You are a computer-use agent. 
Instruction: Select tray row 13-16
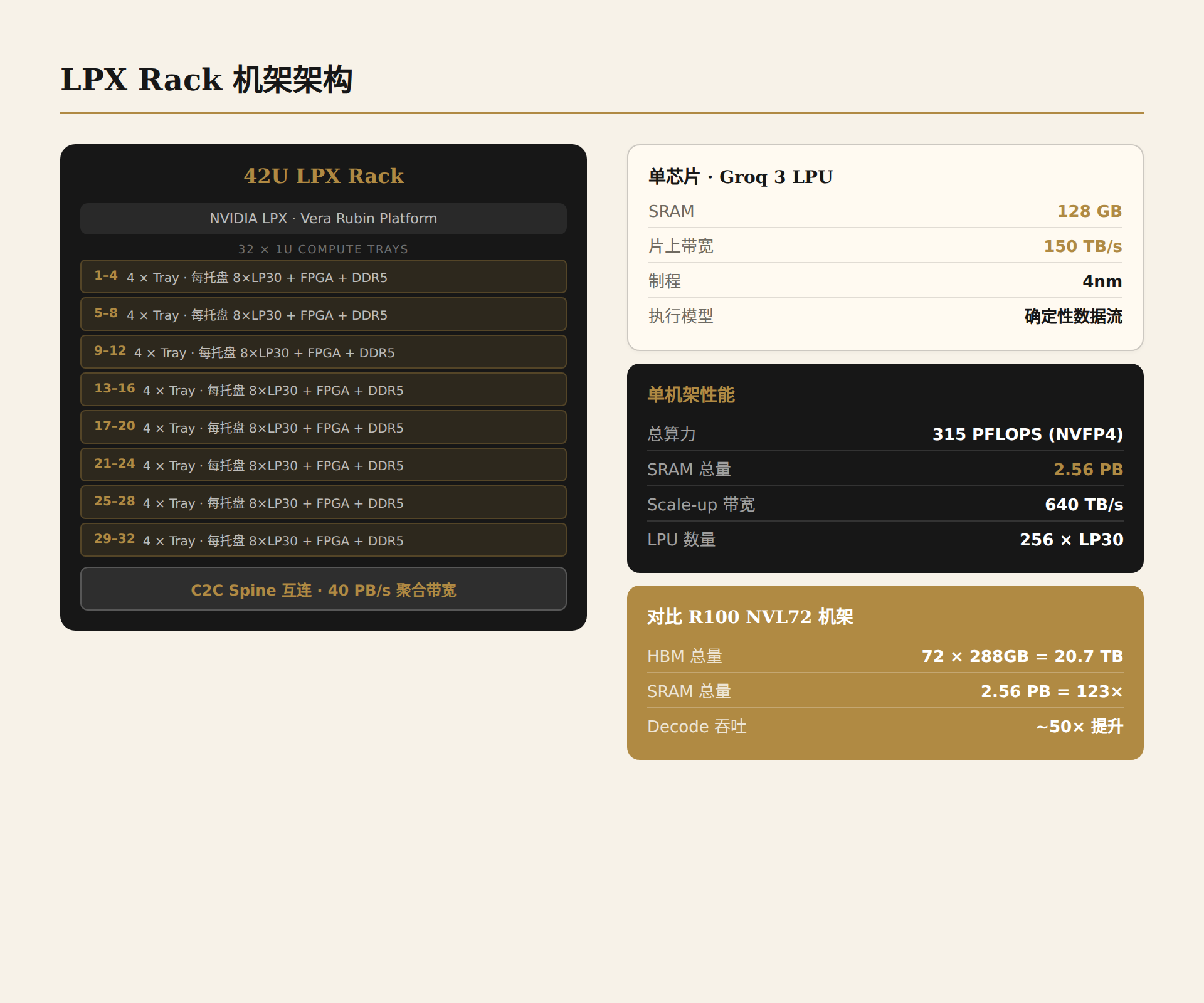[324, 389]
